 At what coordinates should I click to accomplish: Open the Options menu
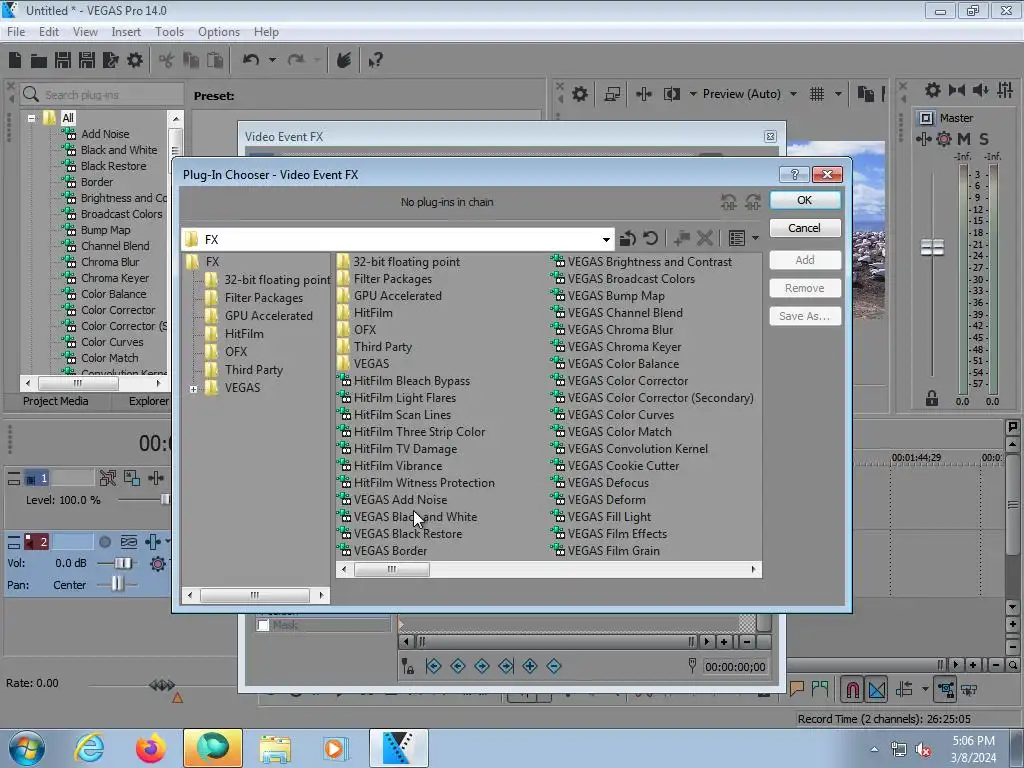pos(219,31)
